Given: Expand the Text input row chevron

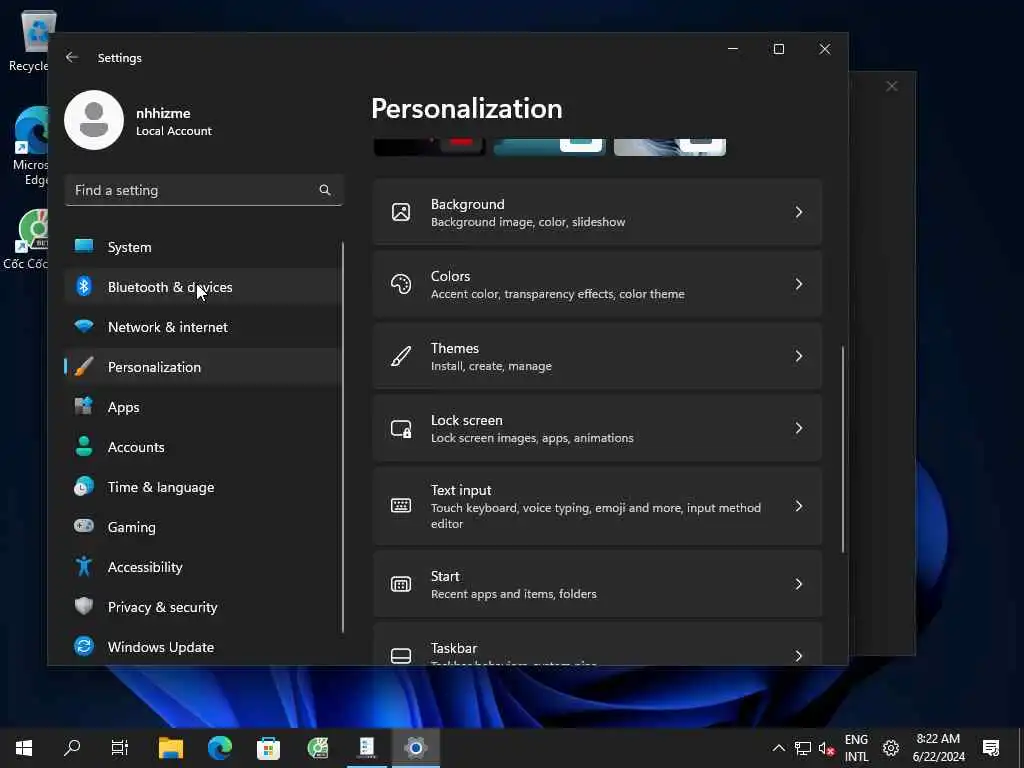Looking at the screenshot, I should (x=799, y=506).
